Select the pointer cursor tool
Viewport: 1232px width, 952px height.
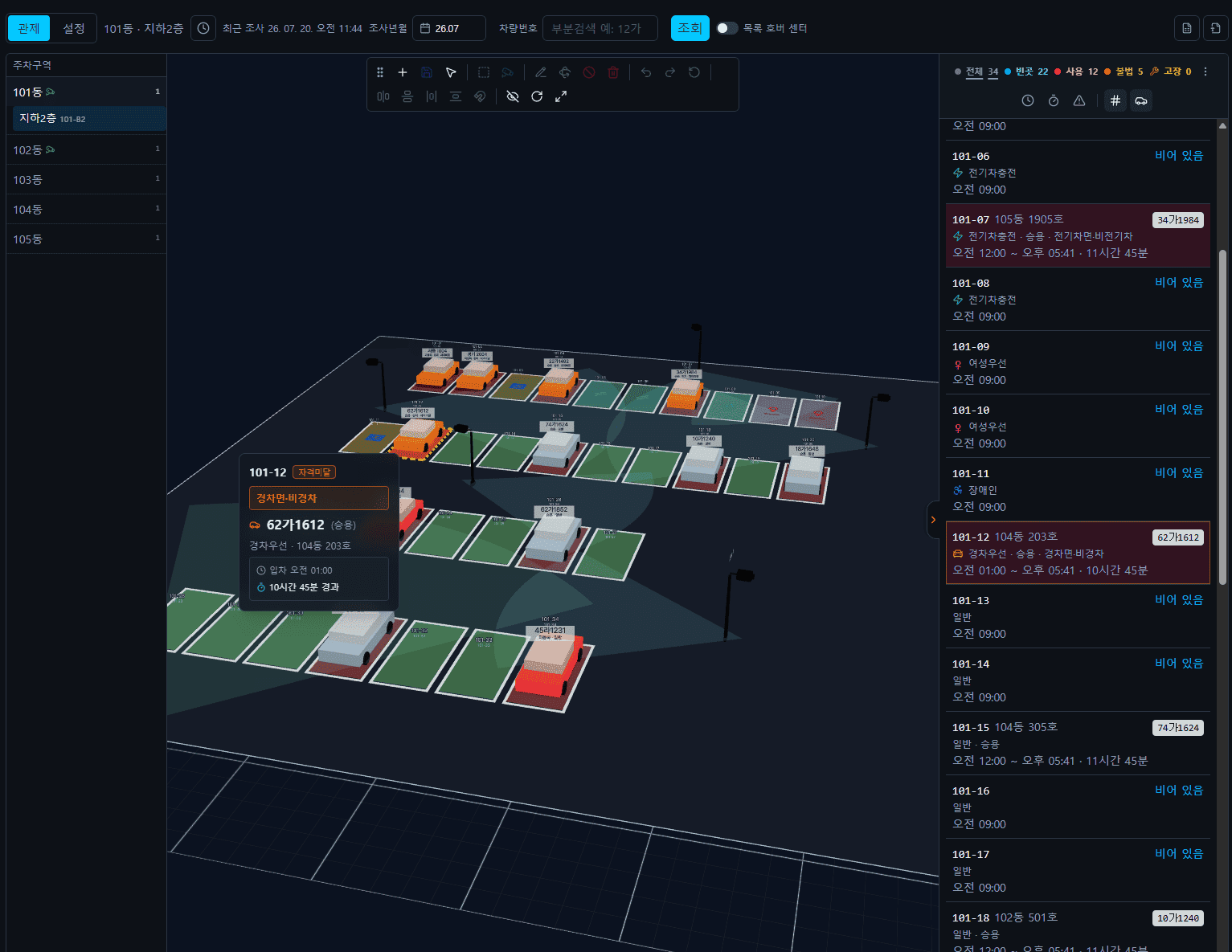pos(451,72)
